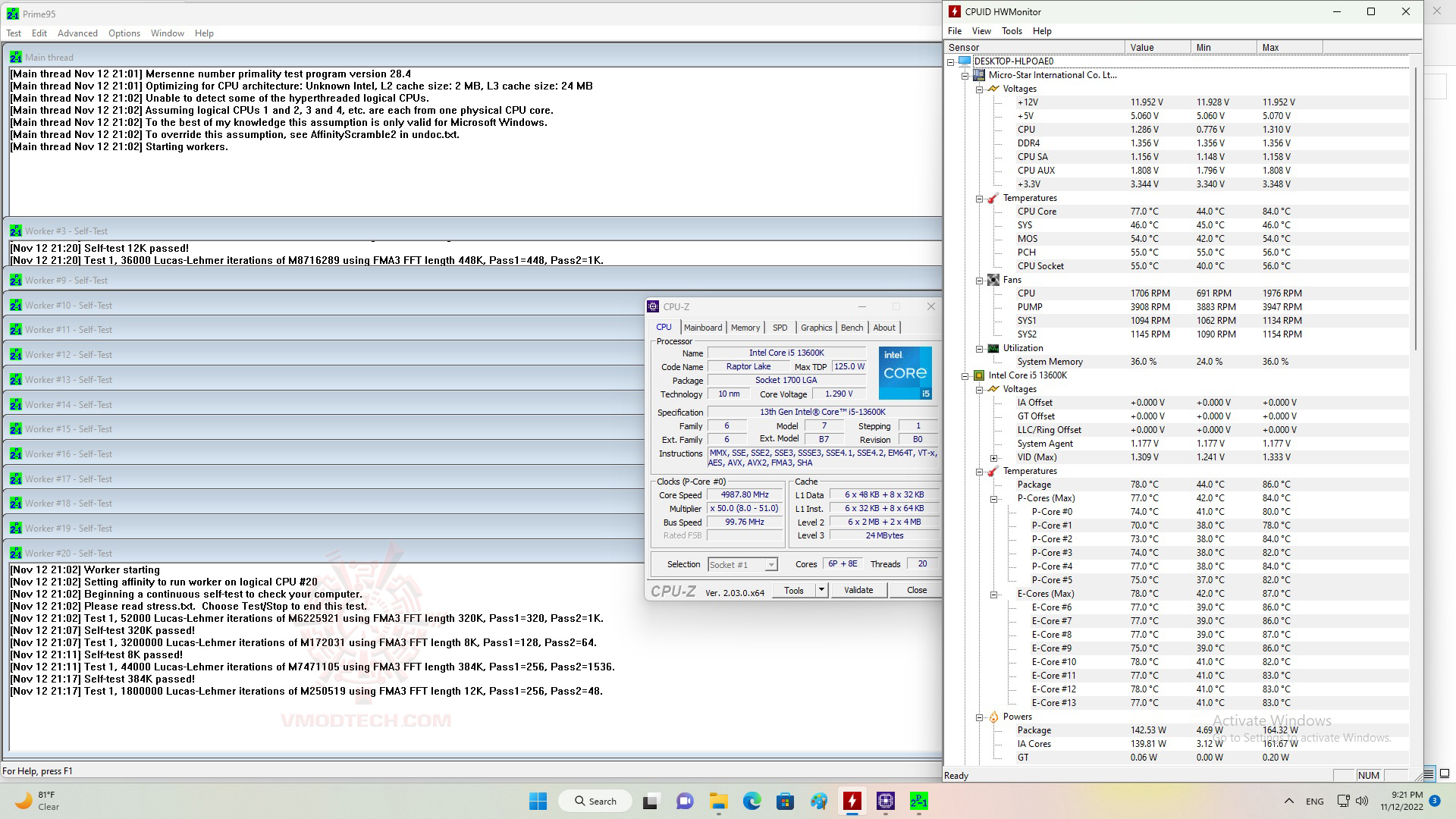Click the Prime95 icon in the taskbar

[x=918, y=801]
